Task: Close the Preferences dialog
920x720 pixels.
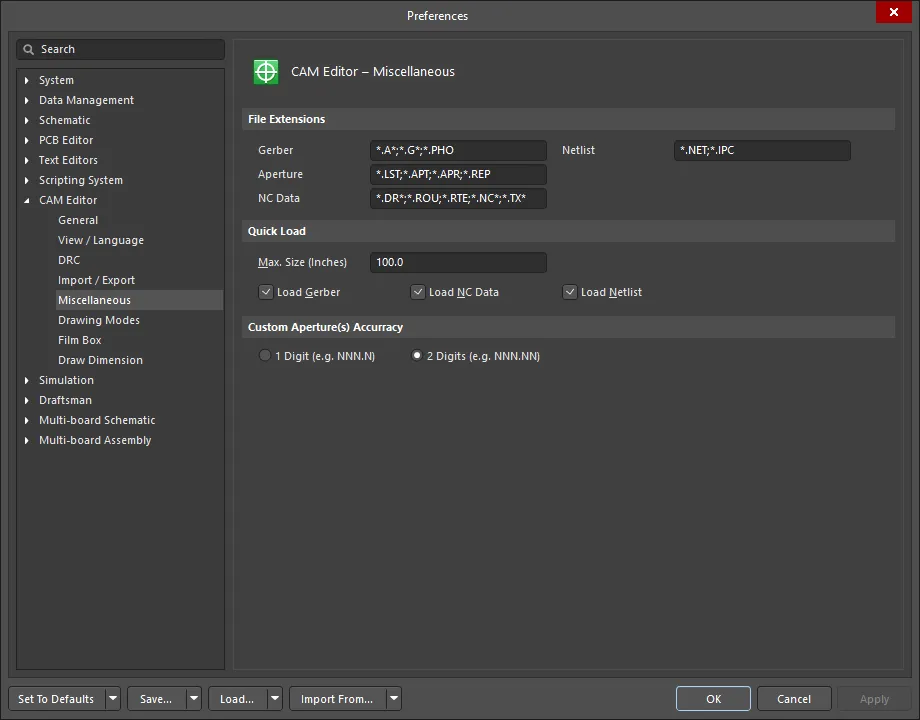Action: [x=894, y=12]
